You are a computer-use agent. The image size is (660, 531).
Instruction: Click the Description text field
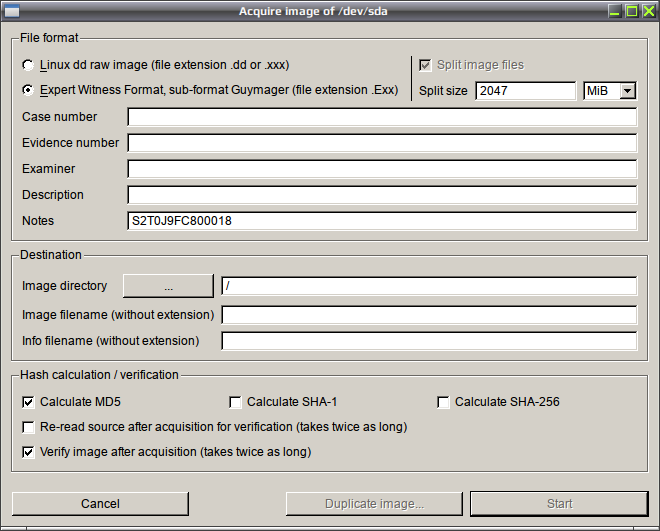(382, 195)
